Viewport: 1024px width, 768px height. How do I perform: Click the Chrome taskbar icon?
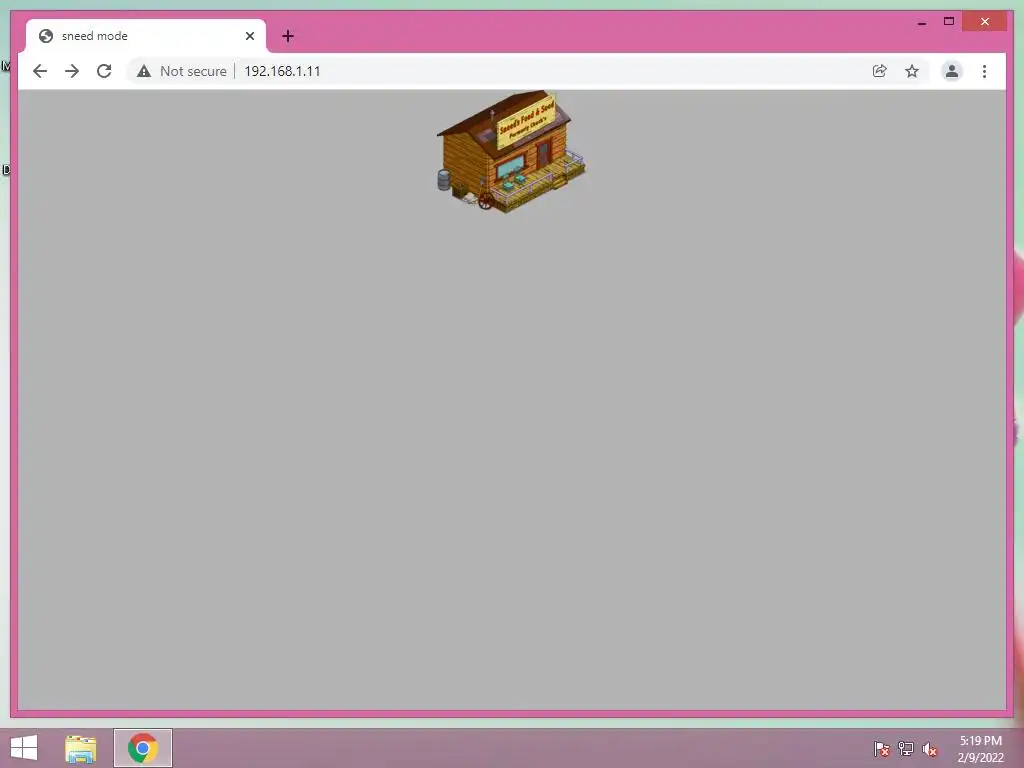click(x=142, y=748)
